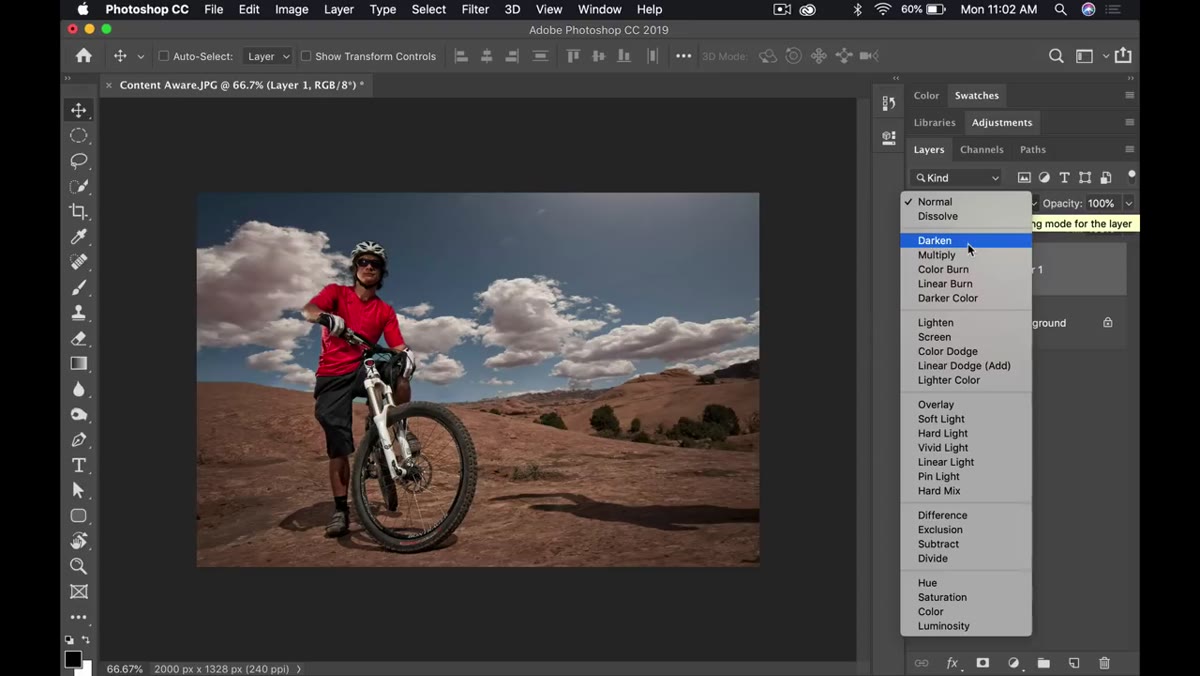Toggle the type layer filter
Image resolution: width=1200 pixels, height=676 pixels.
pyautogui.click(x=1064, y=178)
